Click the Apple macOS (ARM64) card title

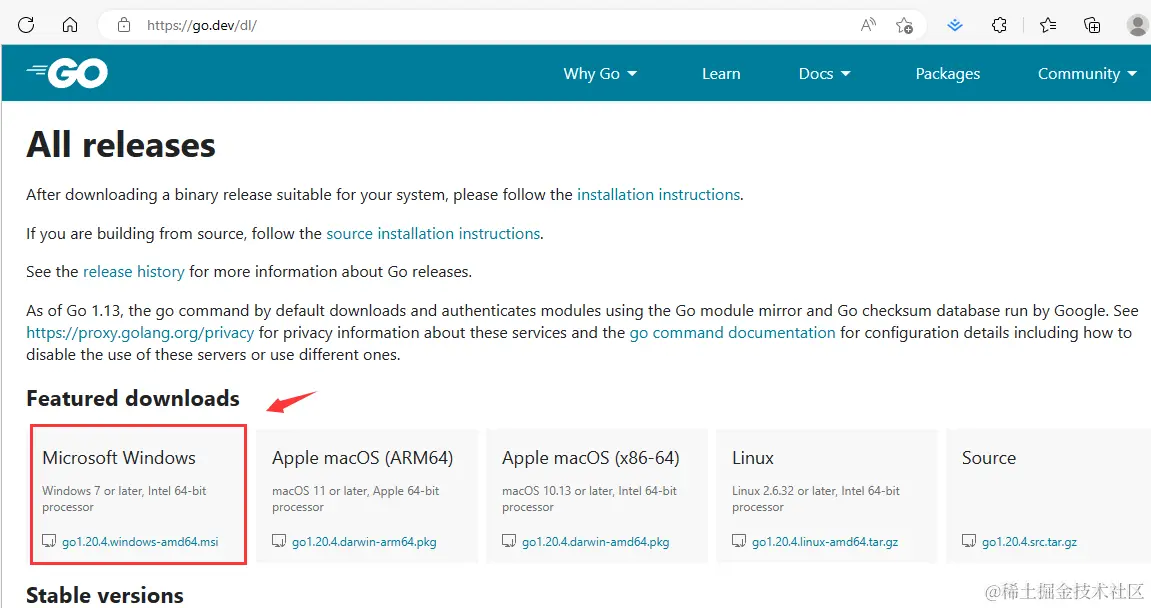coord(363,458)
